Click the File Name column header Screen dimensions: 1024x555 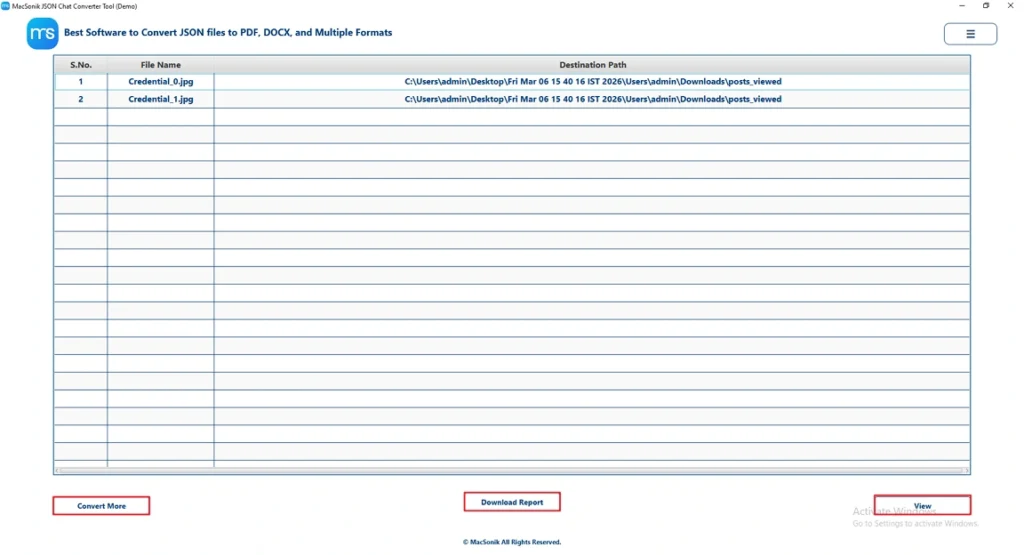click(161, 65)
